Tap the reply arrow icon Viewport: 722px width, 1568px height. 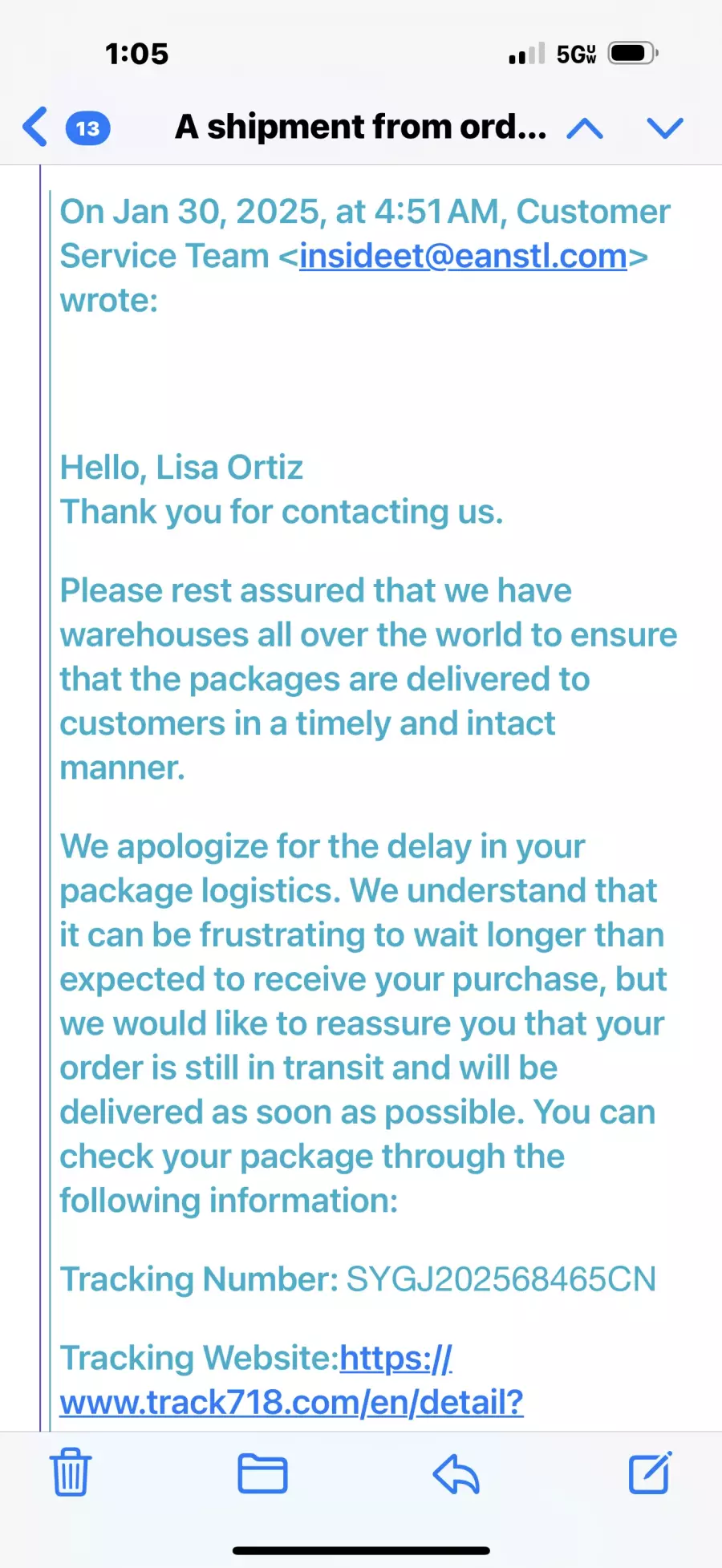(456, 1473)
